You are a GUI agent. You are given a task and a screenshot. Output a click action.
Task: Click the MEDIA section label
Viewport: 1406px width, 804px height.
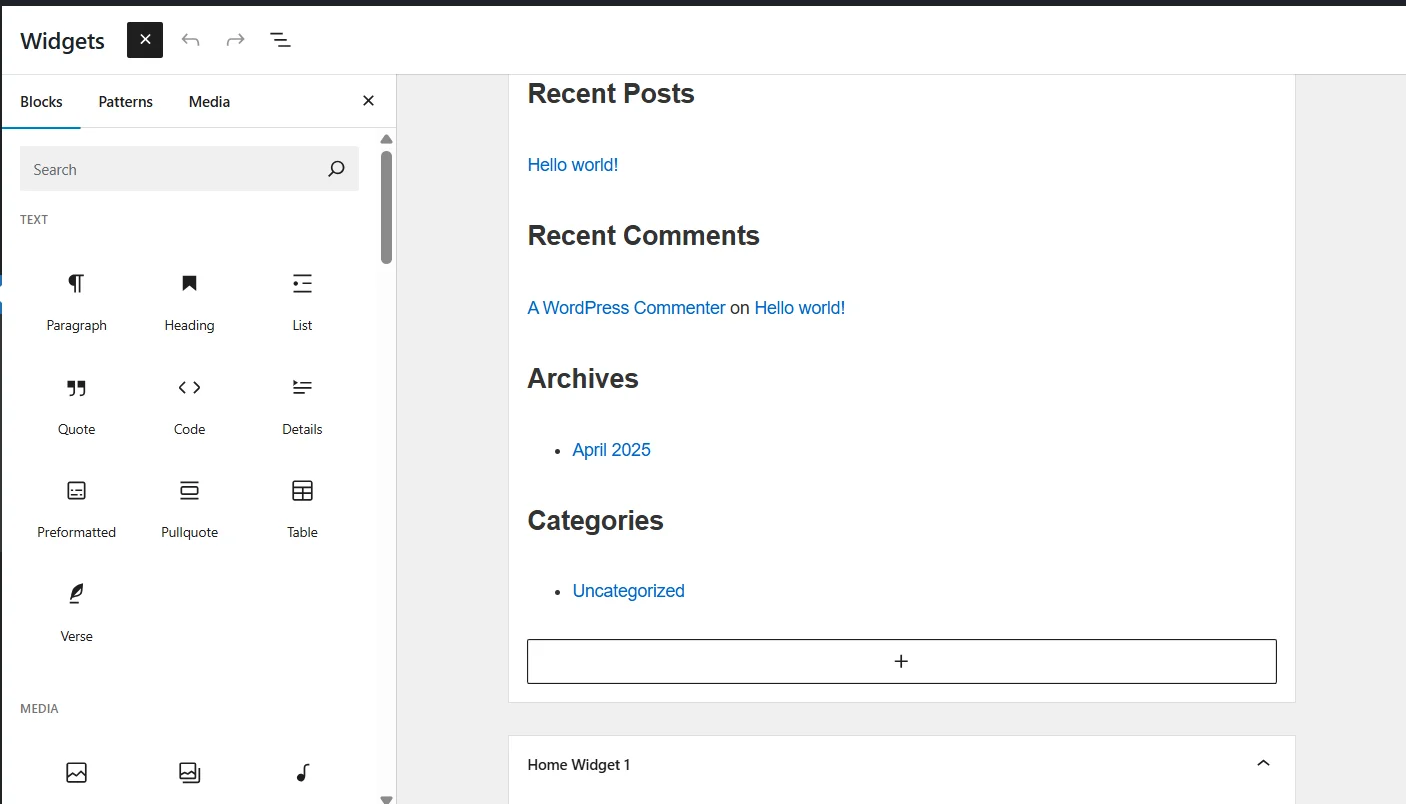(39, 708)
